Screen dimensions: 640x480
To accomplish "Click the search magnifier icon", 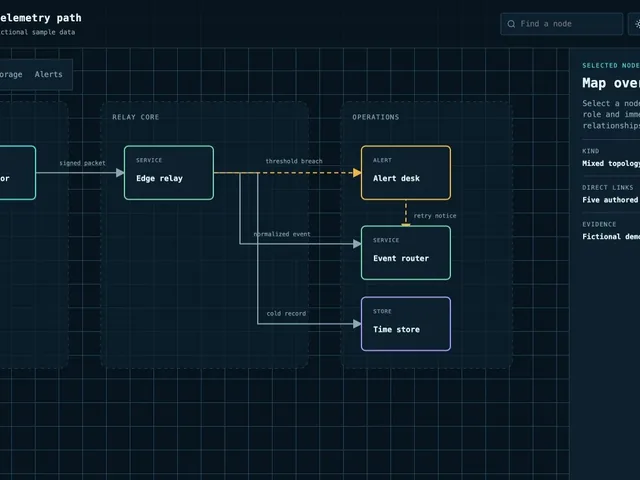I will [x=511, y=24].
